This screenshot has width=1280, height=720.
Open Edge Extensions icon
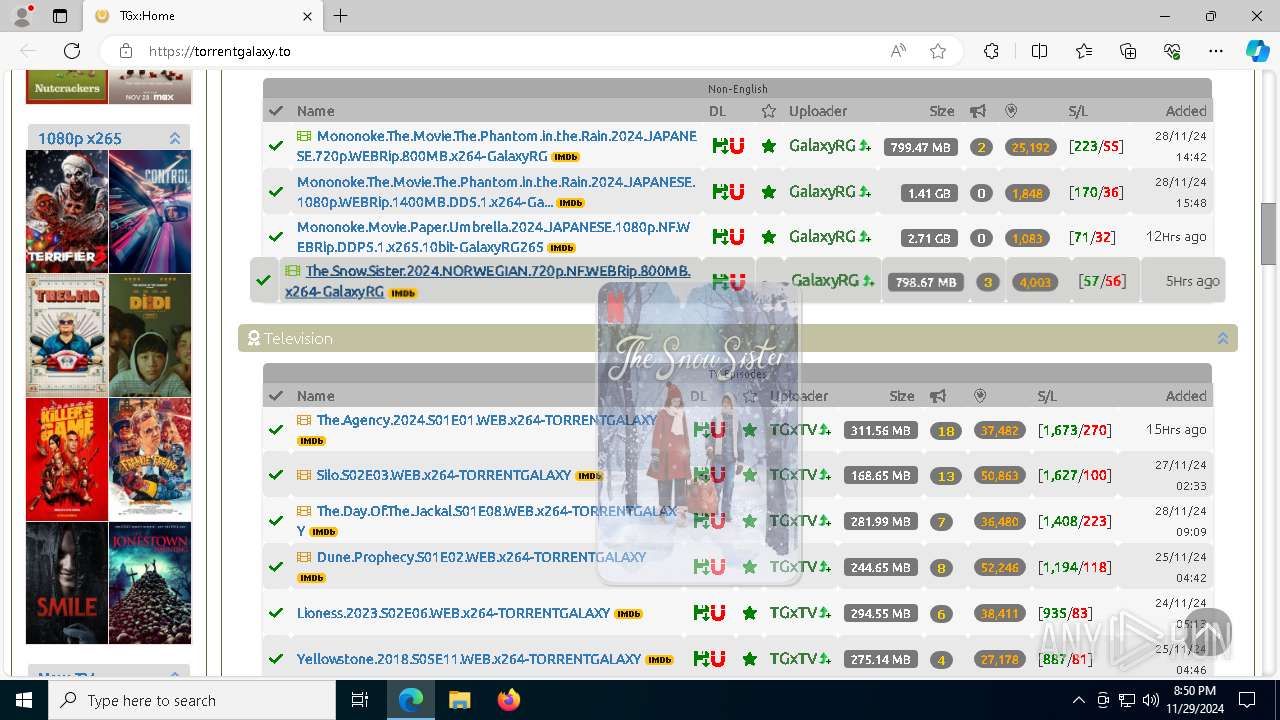click(991, 51)
